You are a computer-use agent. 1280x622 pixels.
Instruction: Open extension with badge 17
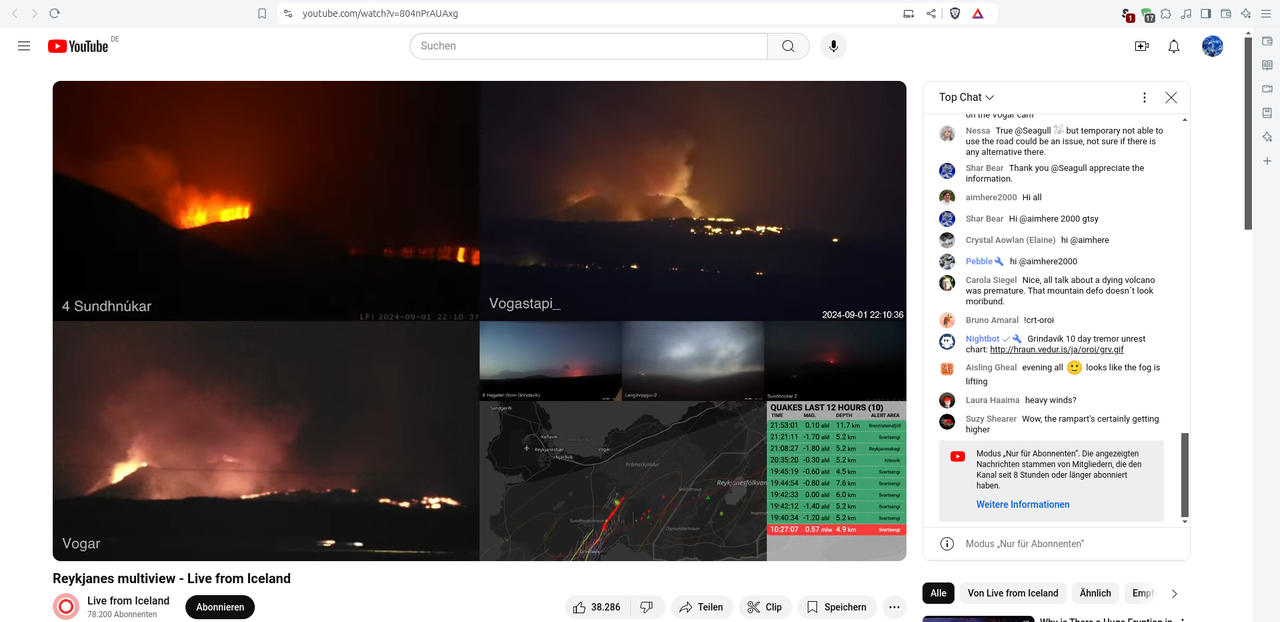[x=1147, y=14]
